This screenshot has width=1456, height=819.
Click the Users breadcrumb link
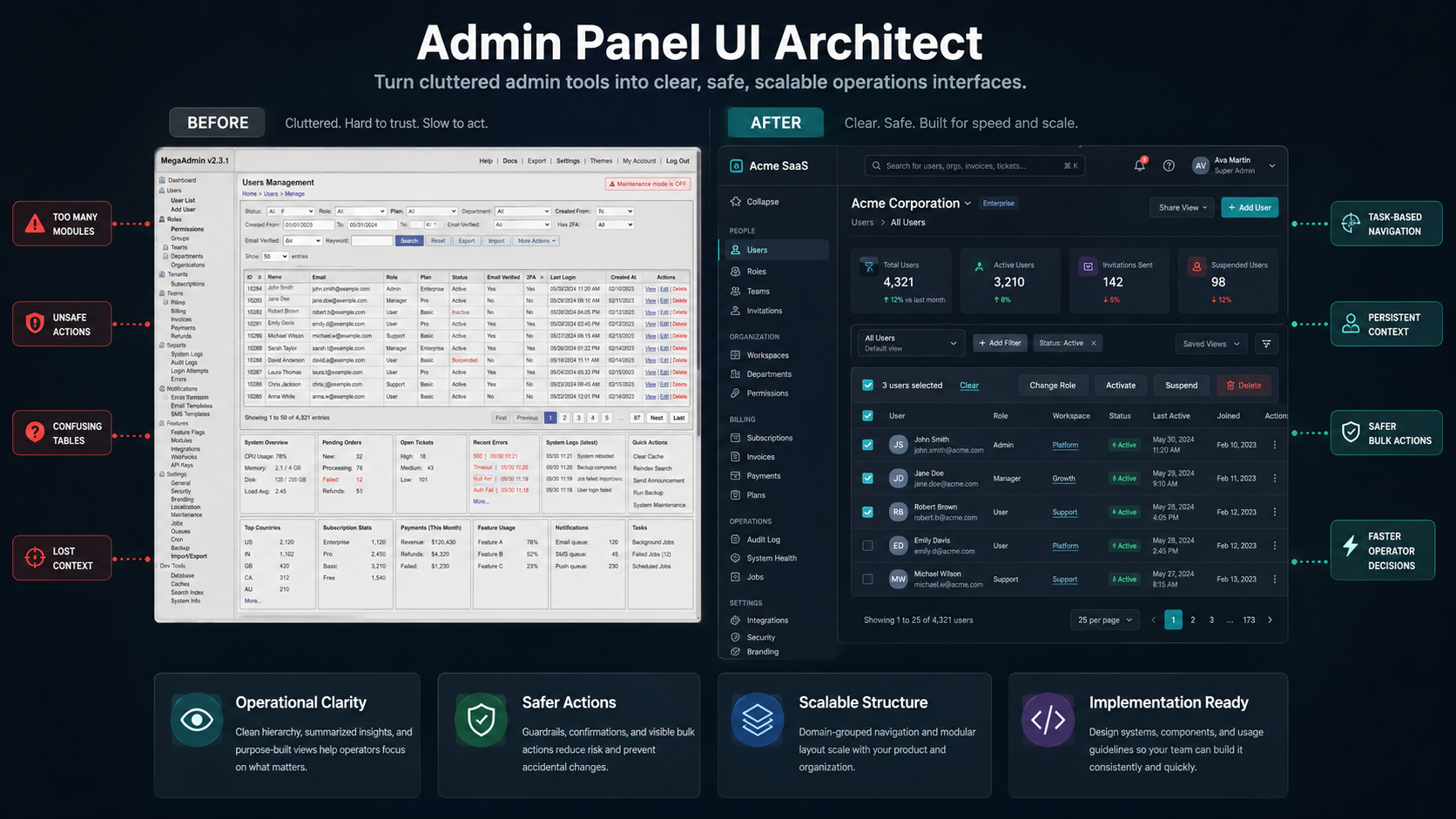(862, 223)
